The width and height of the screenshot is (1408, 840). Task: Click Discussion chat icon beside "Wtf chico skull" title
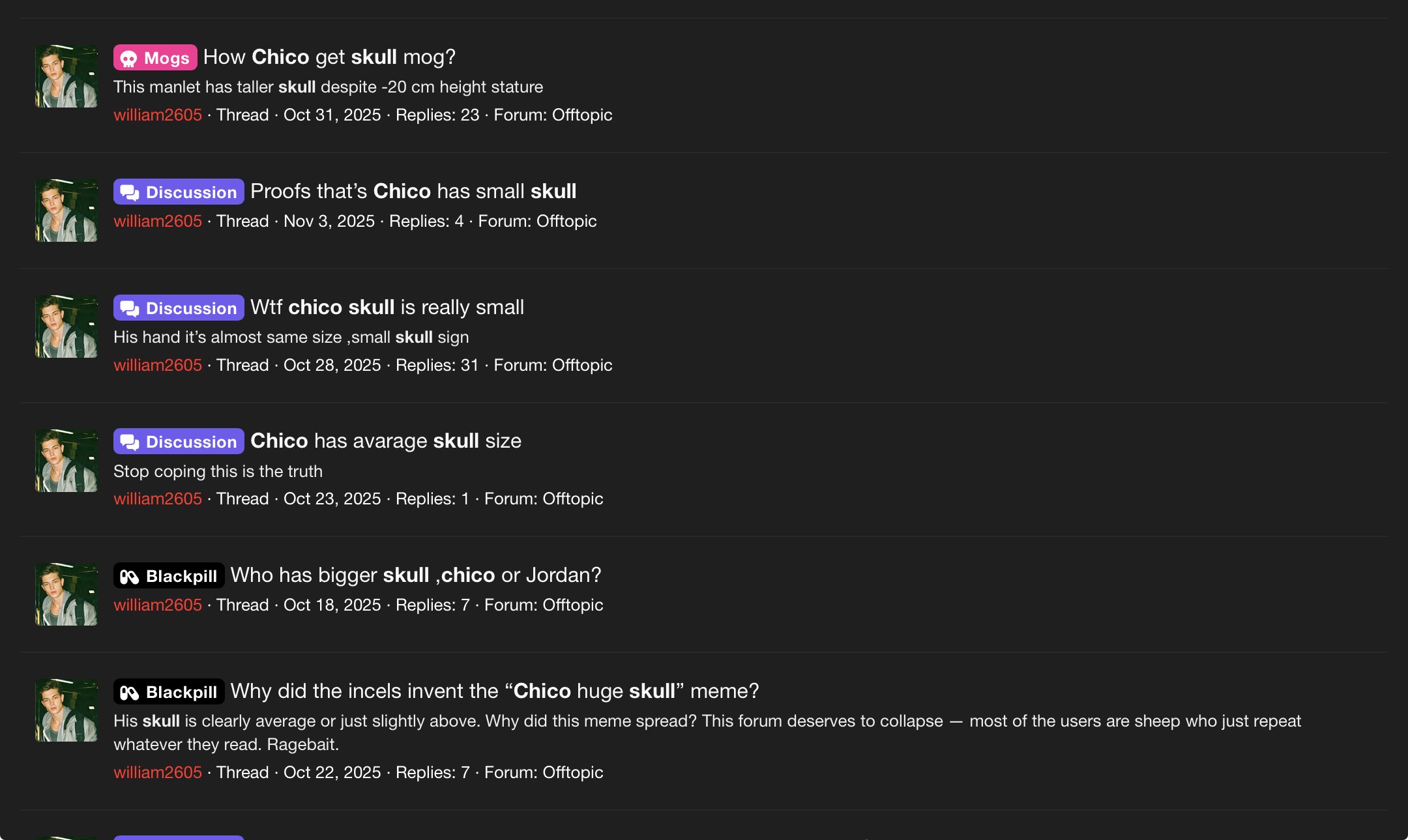130,308
